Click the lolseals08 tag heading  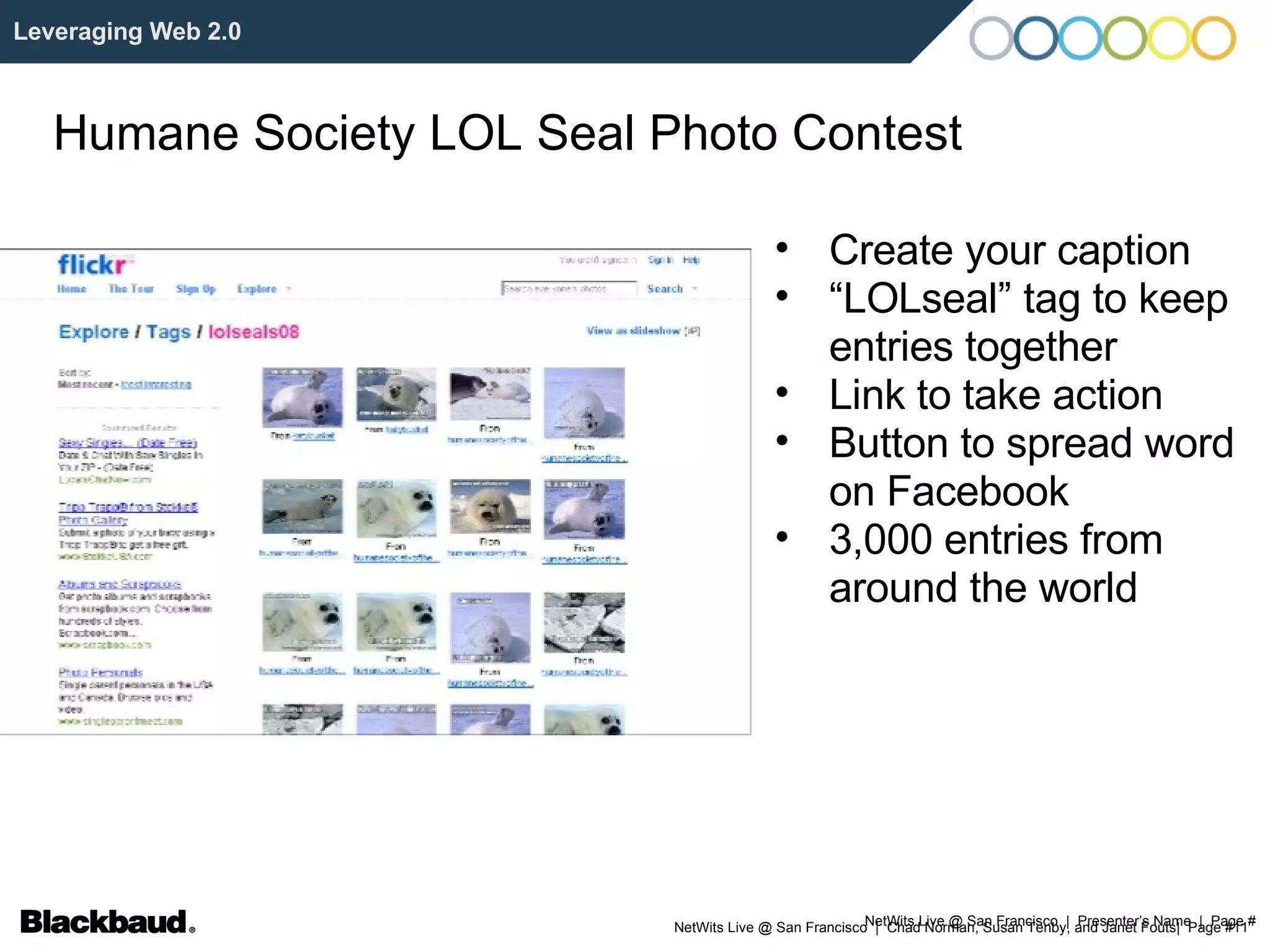tap(254, 332)
